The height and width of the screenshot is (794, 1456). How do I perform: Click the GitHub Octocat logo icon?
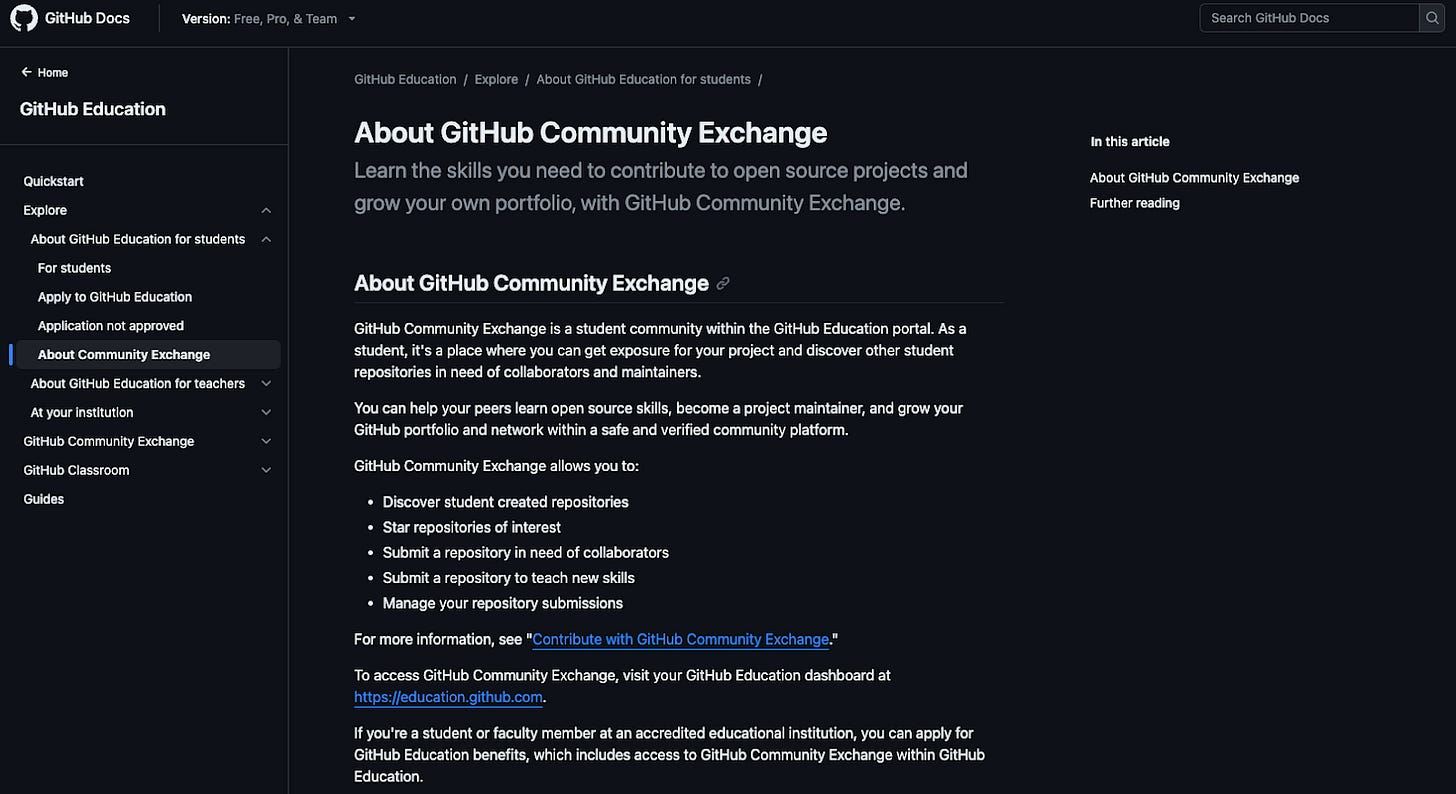point(23,18)
